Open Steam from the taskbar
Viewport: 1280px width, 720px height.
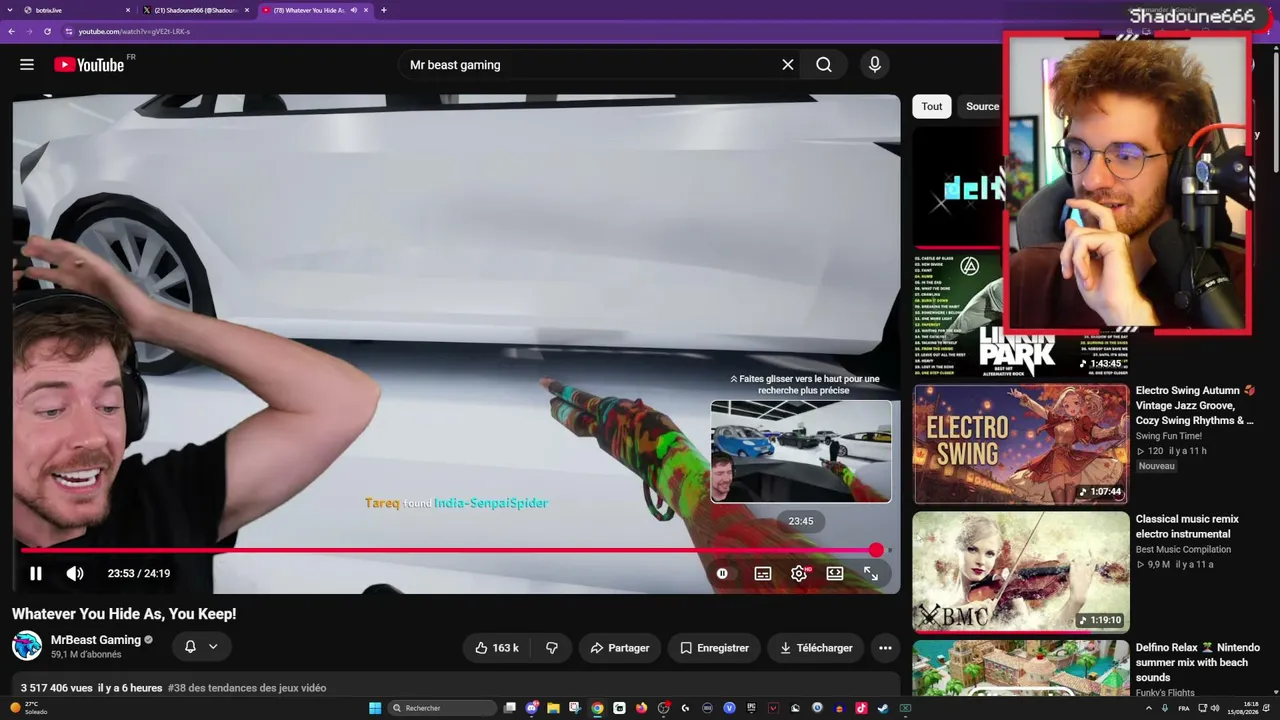(x=883, y=708)
